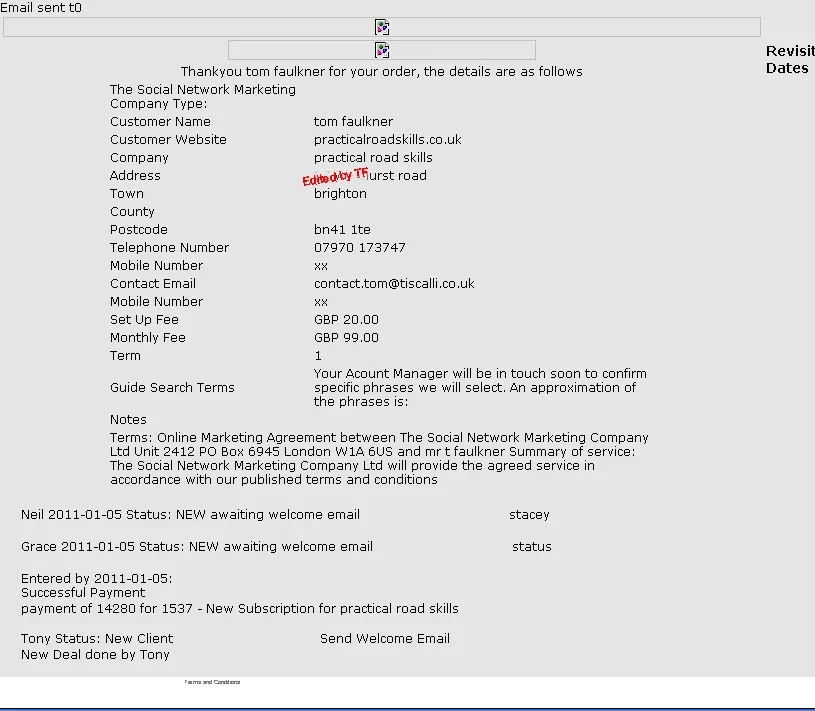Click the 'status' entry beside Grace row

click(532, 547)
